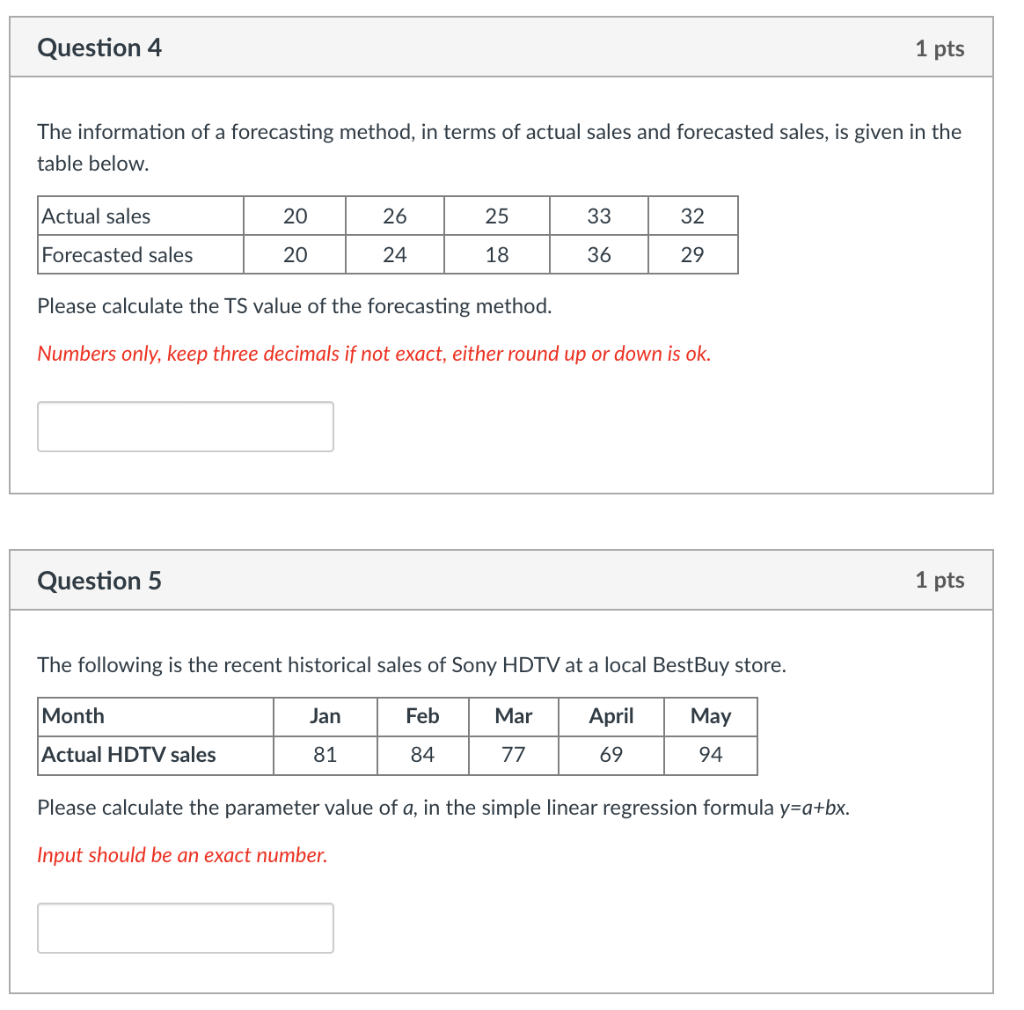The image size is (1024, 1010).
Task: Click the red italic instruction under Question 4
Action: (374, 353)
